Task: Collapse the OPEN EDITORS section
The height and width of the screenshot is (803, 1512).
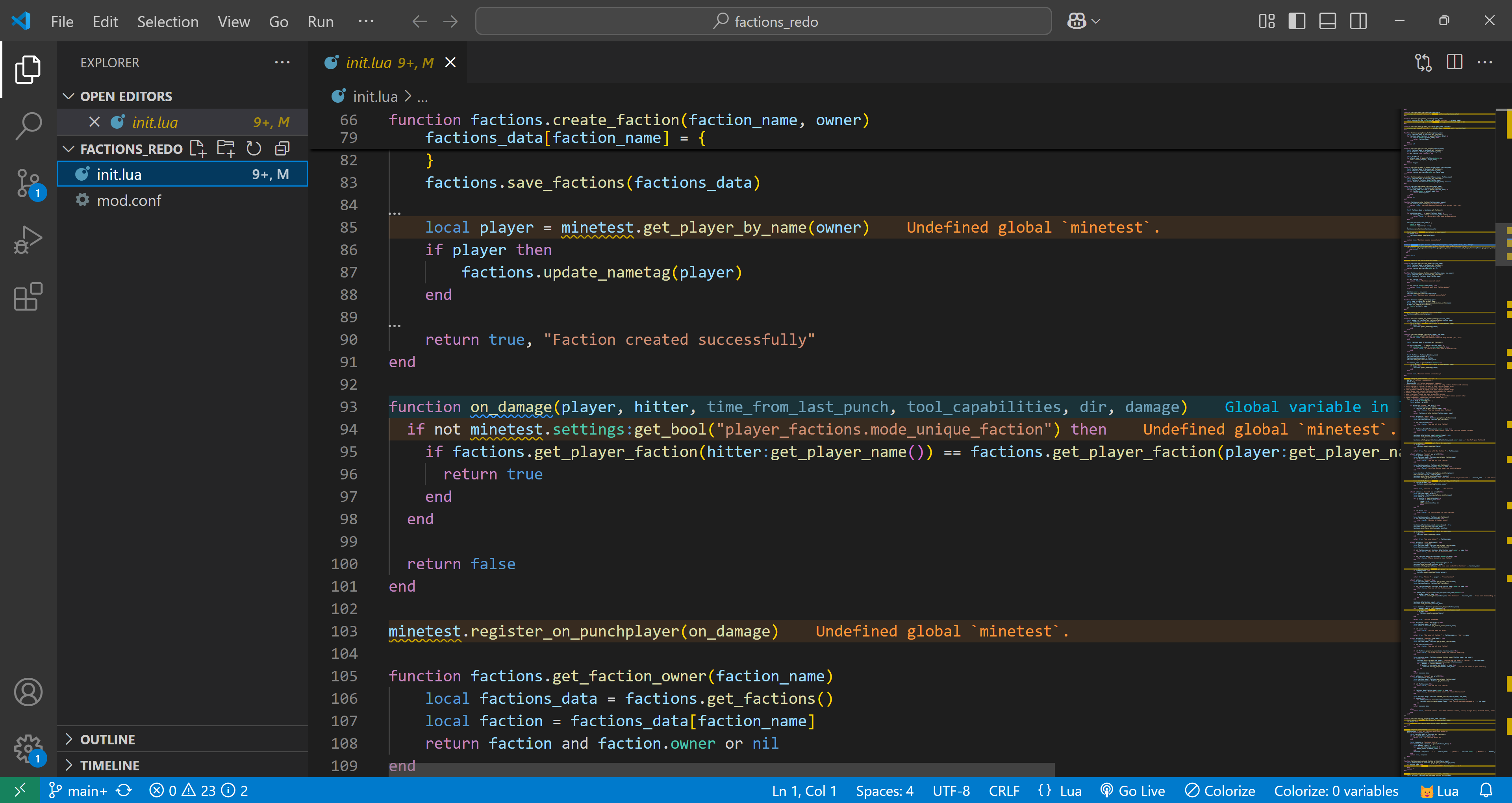Action: click(x=126, y=96)
